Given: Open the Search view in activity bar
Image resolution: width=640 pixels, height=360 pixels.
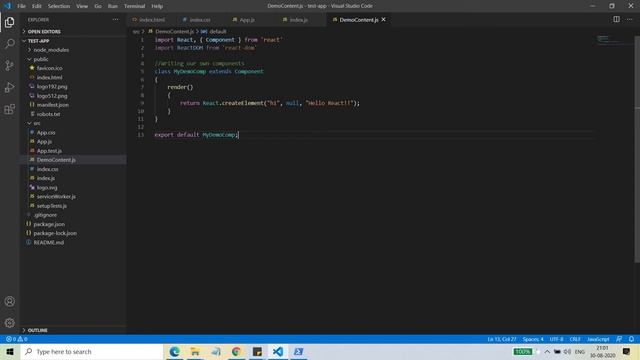Looking at the screenshot, I should [x=9, y=44].
